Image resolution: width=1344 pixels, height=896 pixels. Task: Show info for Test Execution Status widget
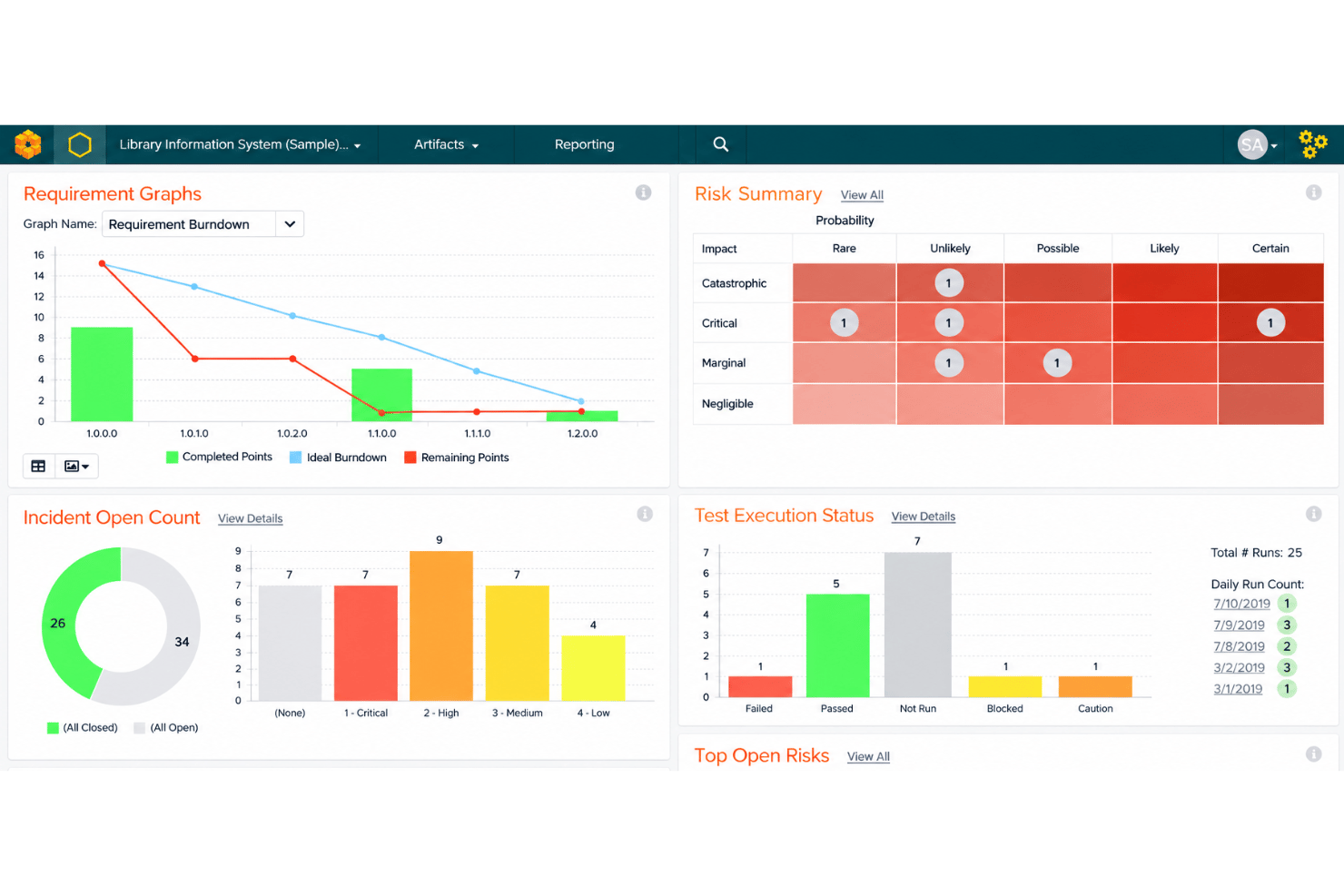pyautogui.click(x=1313, y=514)
